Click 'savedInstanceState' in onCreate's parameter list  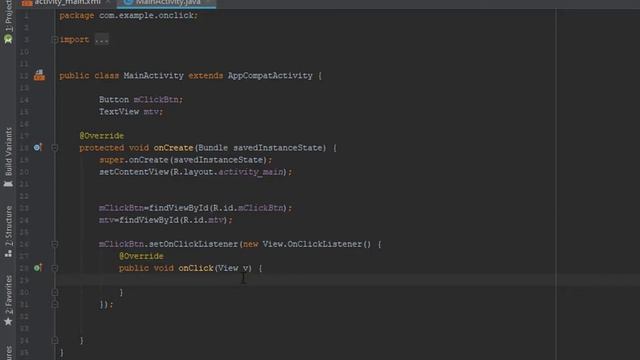(278, 148)
